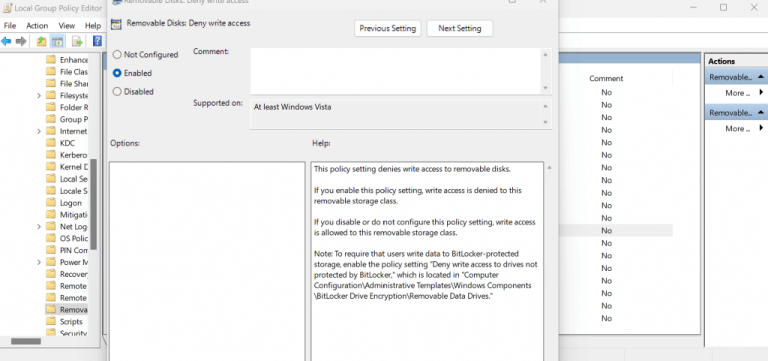The width and height of the screenshot is (768, 361).
Task: Select the Not Configured radio button
Action: (x=117, y=54)
